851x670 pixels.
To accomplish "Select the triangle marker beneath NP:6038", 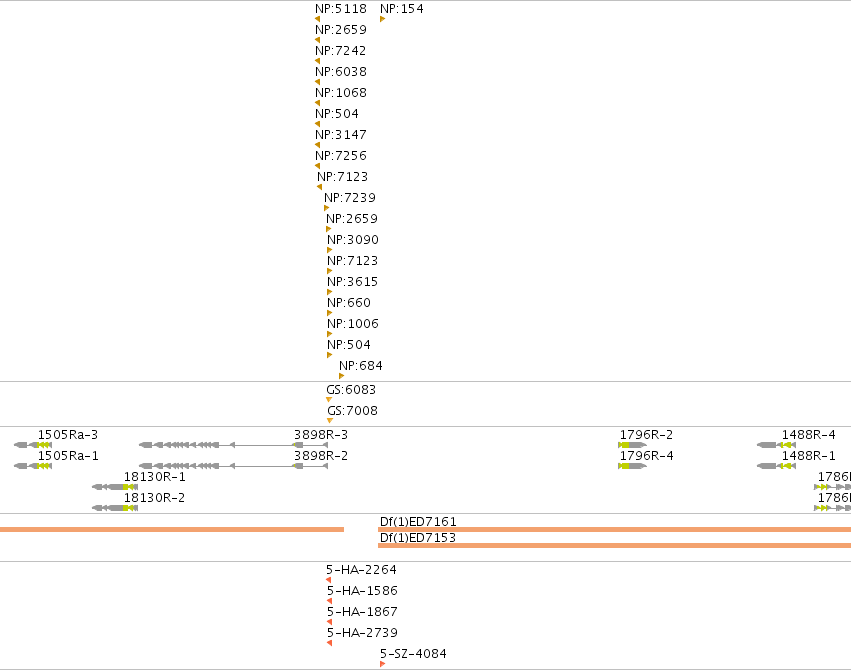I will [317, 82].
